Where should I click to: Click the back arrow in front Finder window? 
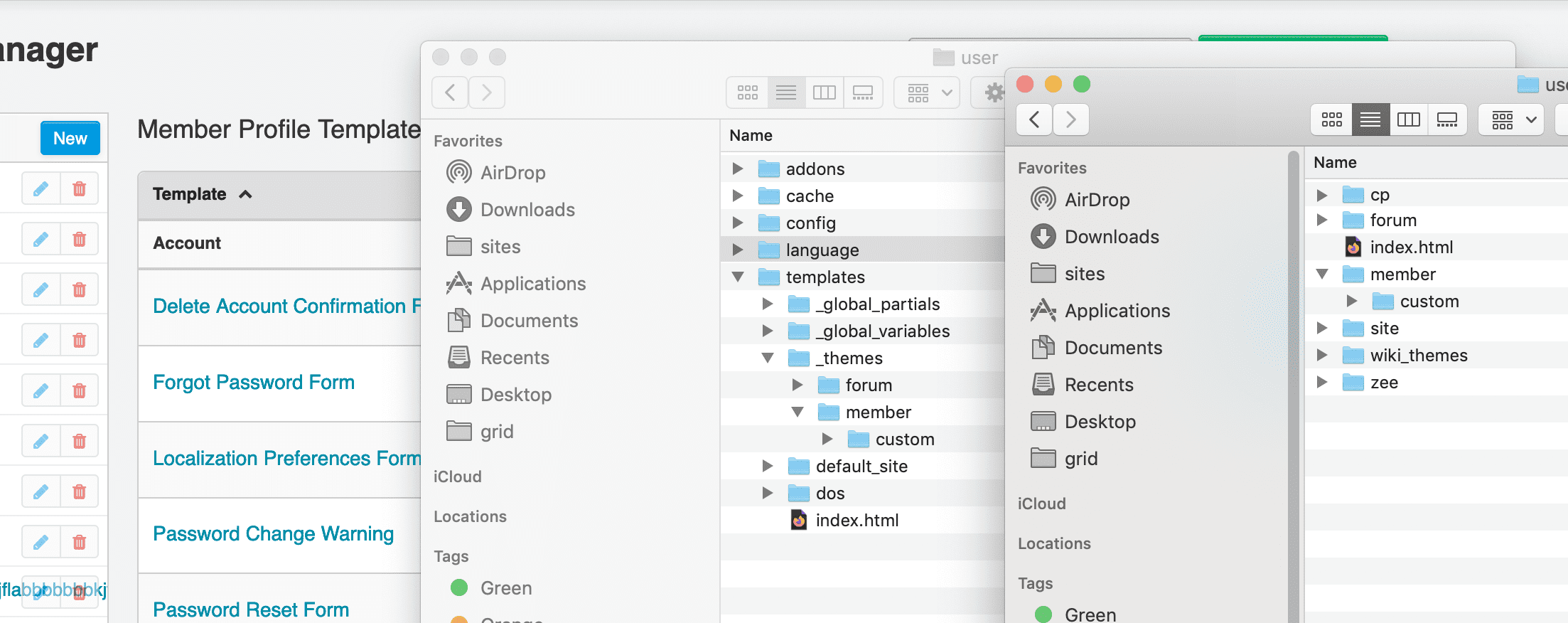1034,119
